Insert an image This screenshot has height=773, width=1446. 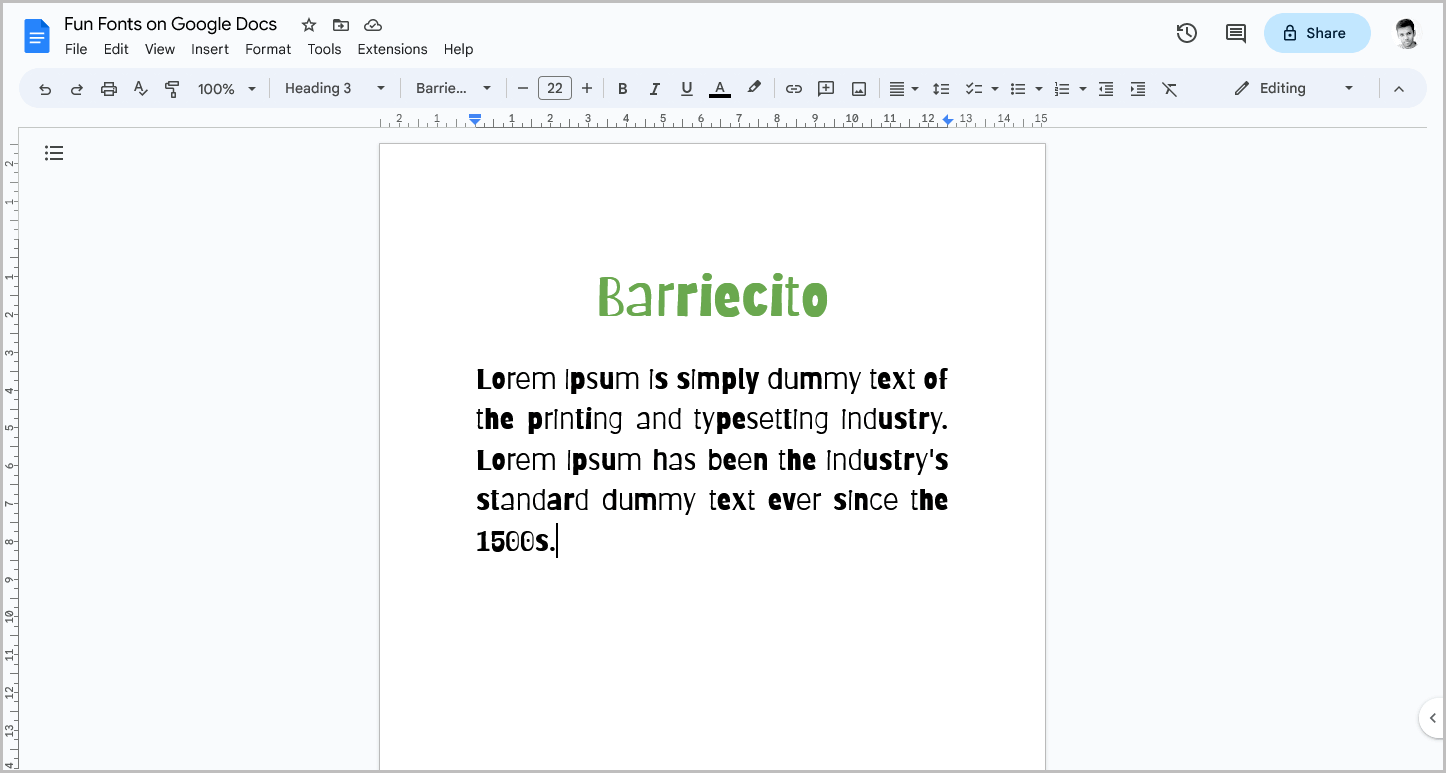click(858, 88)
